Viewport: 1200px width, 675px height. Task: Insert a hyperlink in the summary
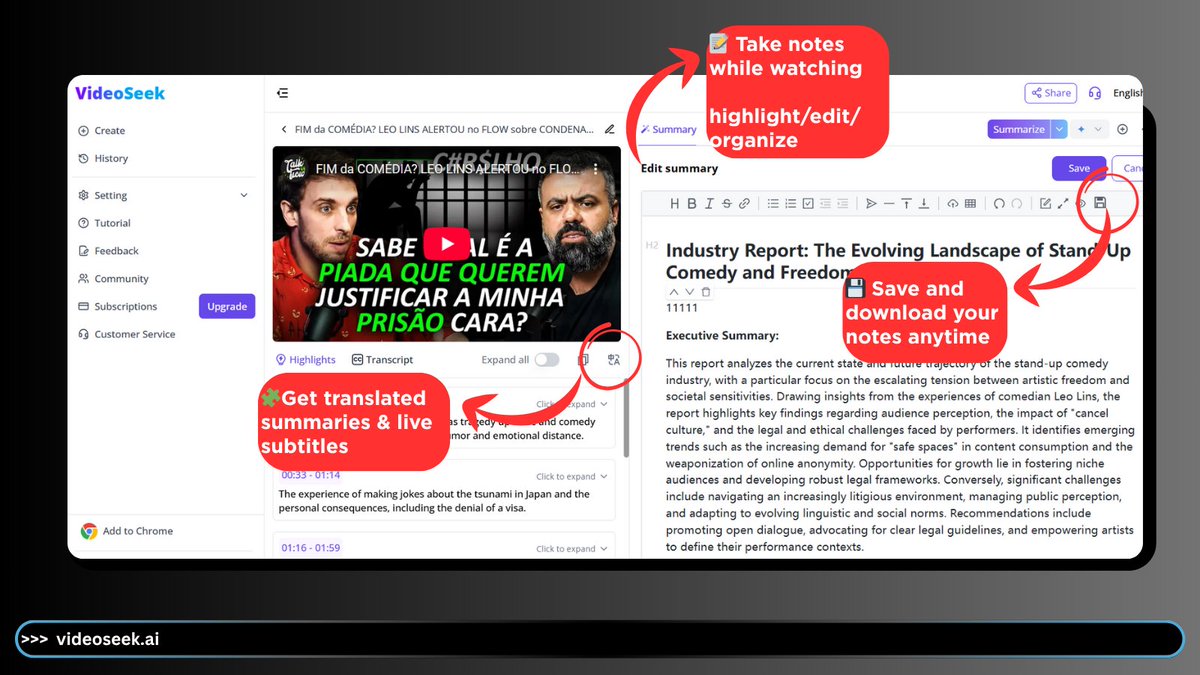click(744, 204)
